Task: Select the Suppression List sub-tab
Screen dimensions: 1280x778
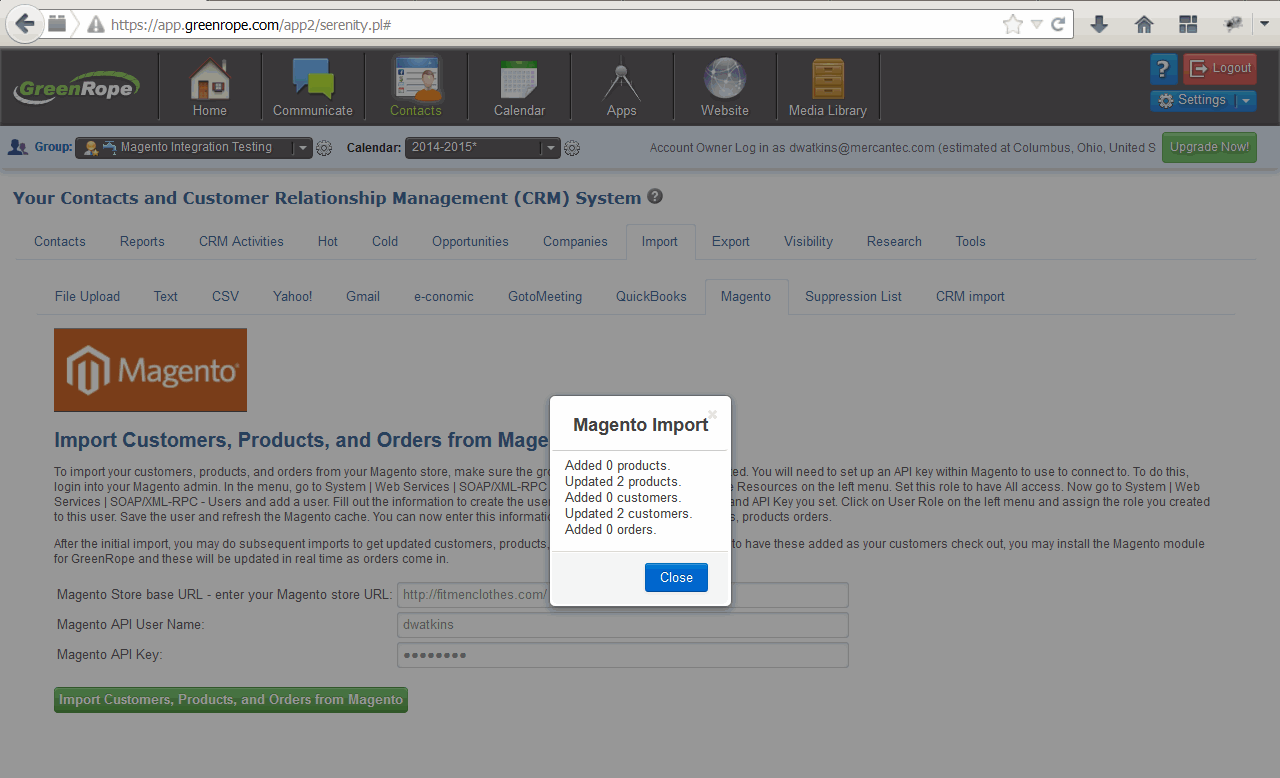Action: coord(853,296)
